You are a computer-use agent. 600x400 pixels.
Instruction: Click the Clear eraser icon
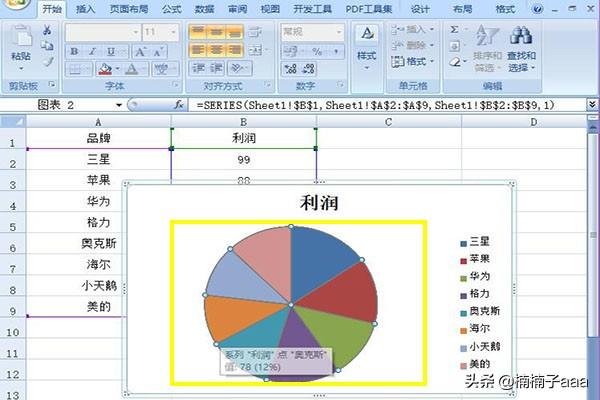[454, 62]
